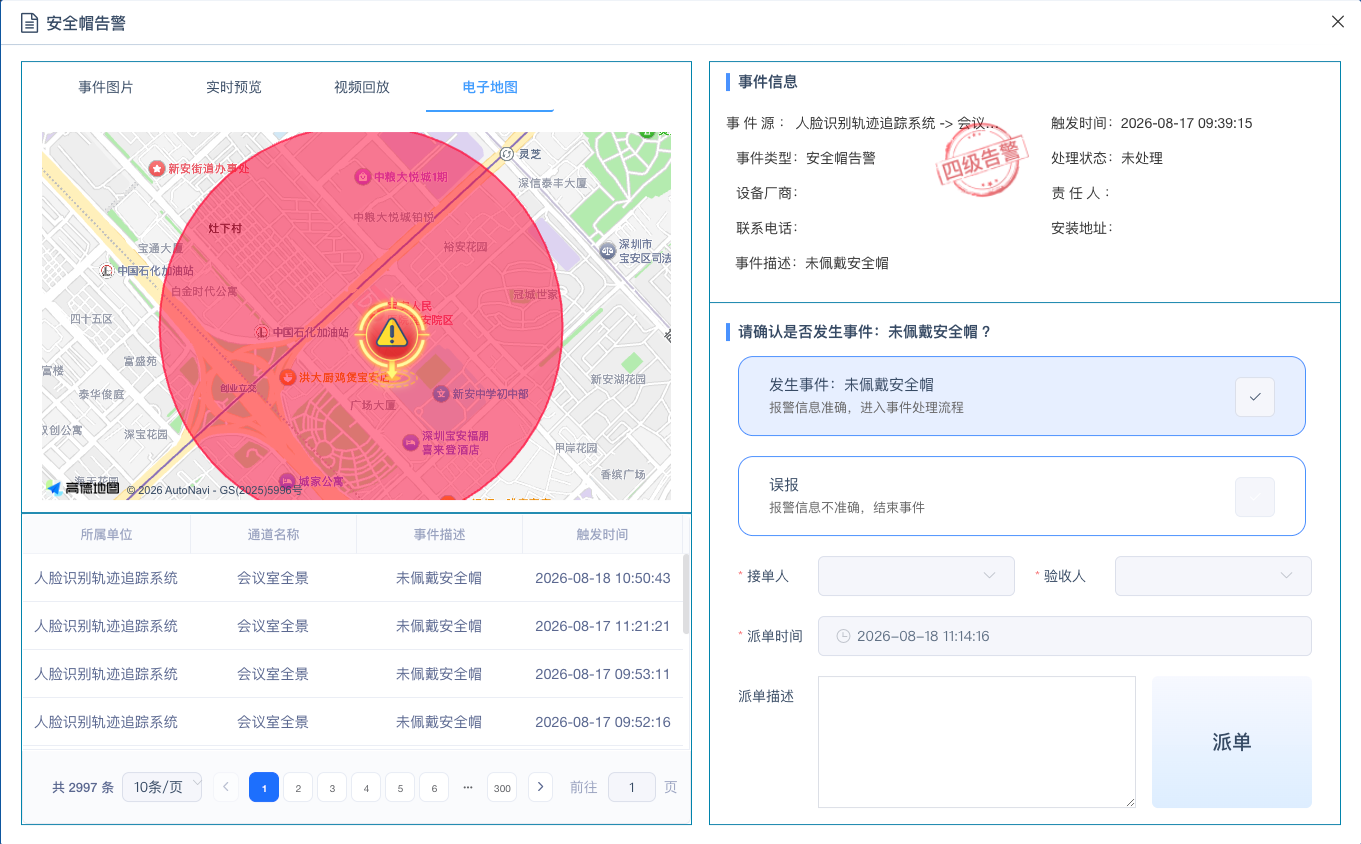
Task: Click the 洪大厨鸡煲 restaurant marker
Action: [x=287, y=377]
